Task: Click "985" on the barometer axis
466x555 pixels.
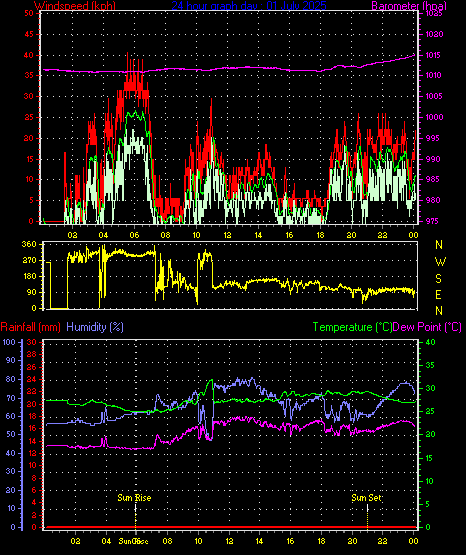Action: [432, 179]
